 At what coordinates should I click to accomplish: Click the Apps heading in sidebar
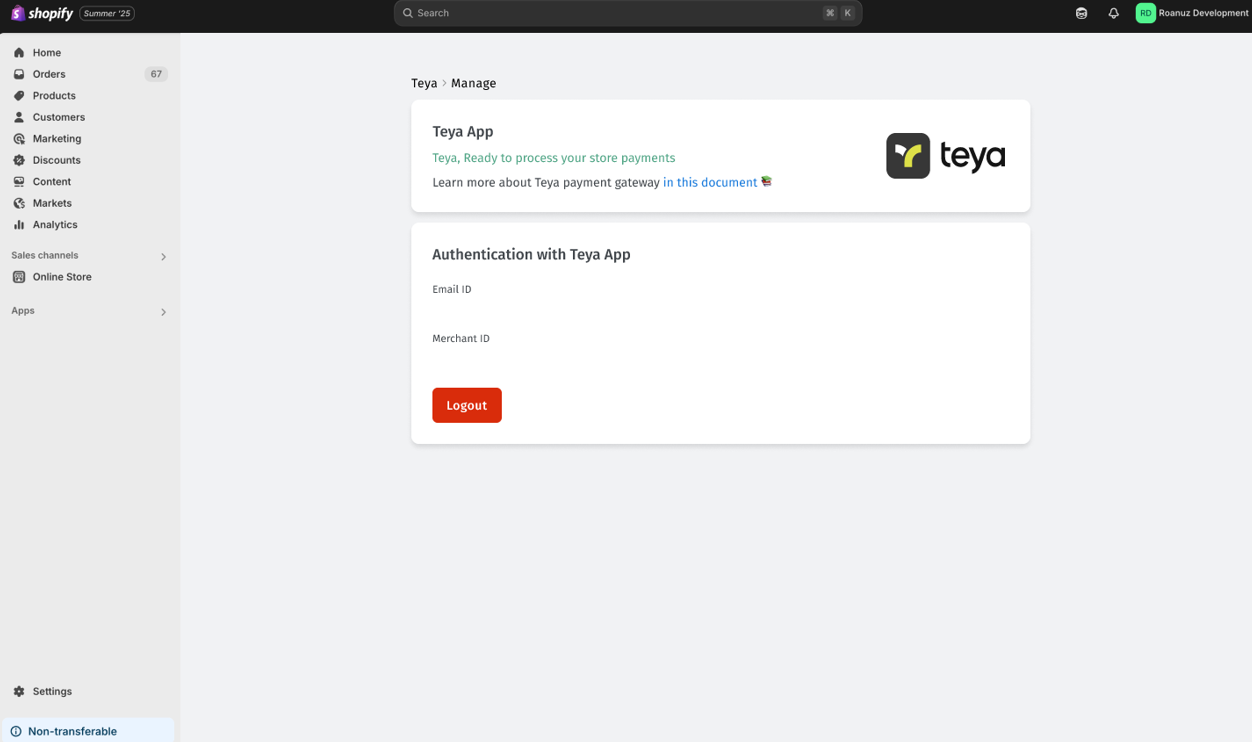pos(23,311)
